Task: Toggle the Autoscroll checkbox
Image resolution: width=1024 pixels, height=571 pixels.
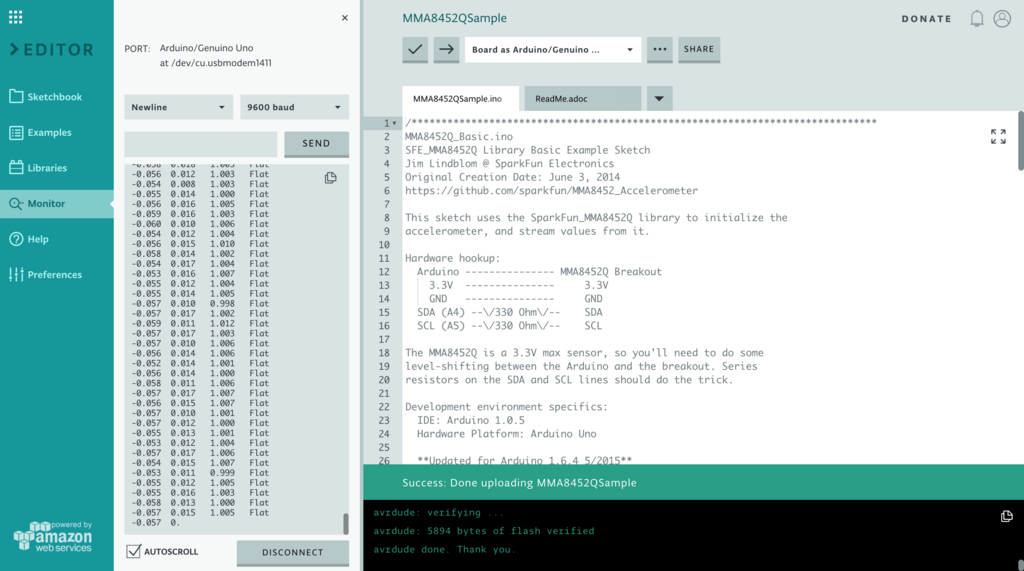Action: (133, 551)
